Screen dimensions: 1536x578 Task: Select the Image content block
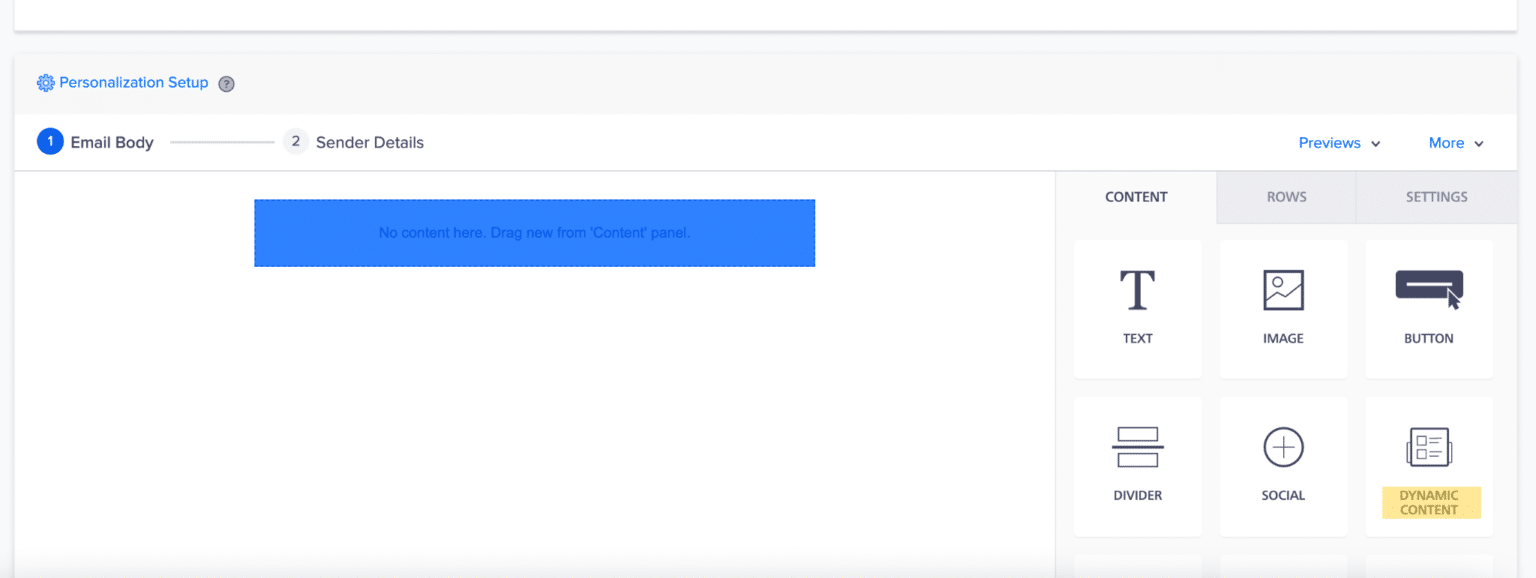1283,308
